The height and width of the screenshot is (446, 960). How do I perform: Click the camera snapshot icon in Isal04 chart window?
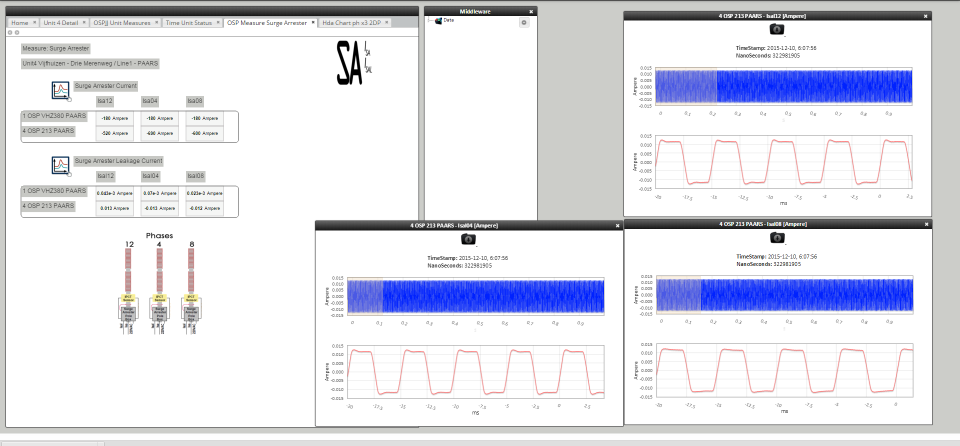point(466,240)
